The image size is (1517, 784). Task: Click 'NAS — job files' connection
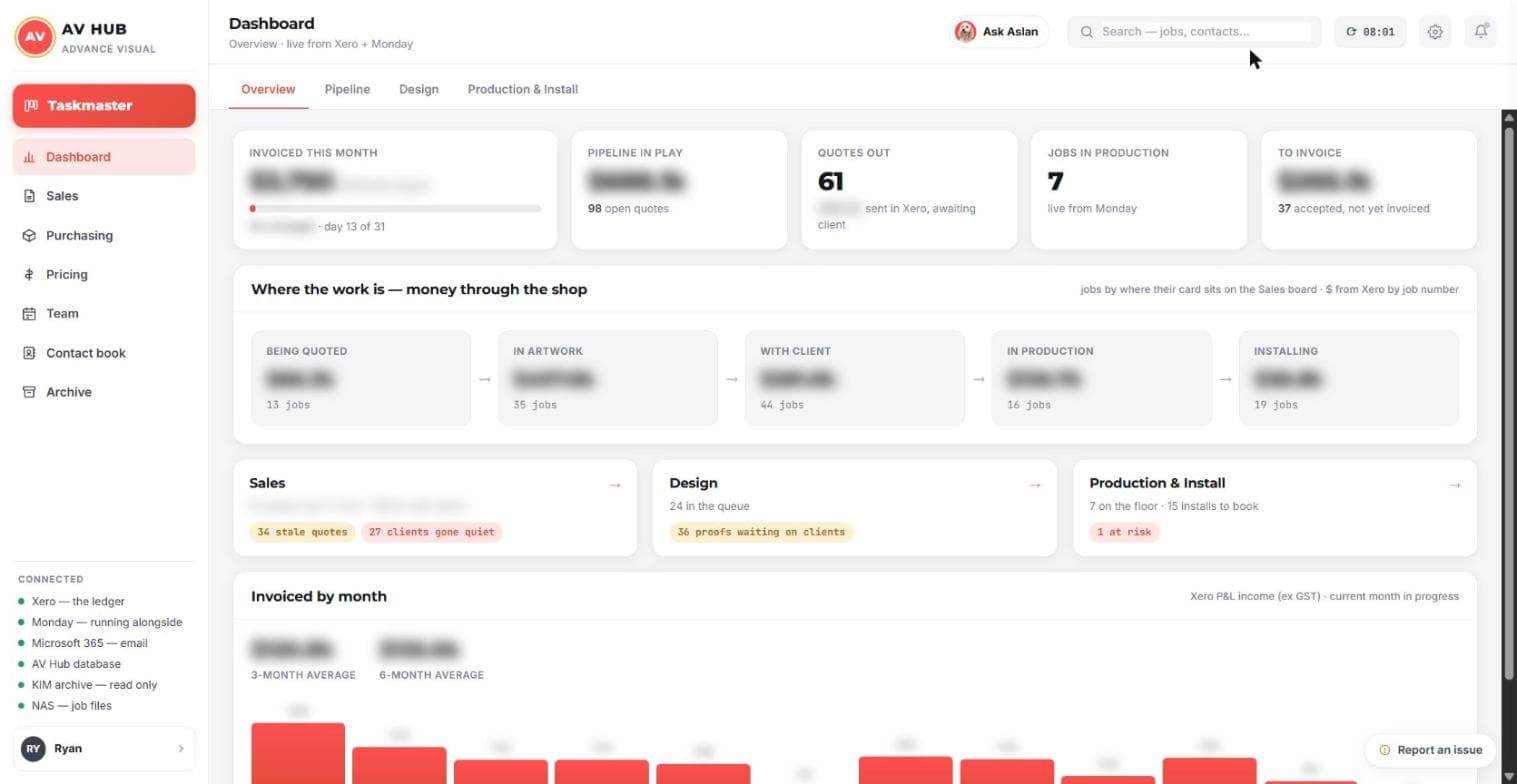click(x=71, y=706)
